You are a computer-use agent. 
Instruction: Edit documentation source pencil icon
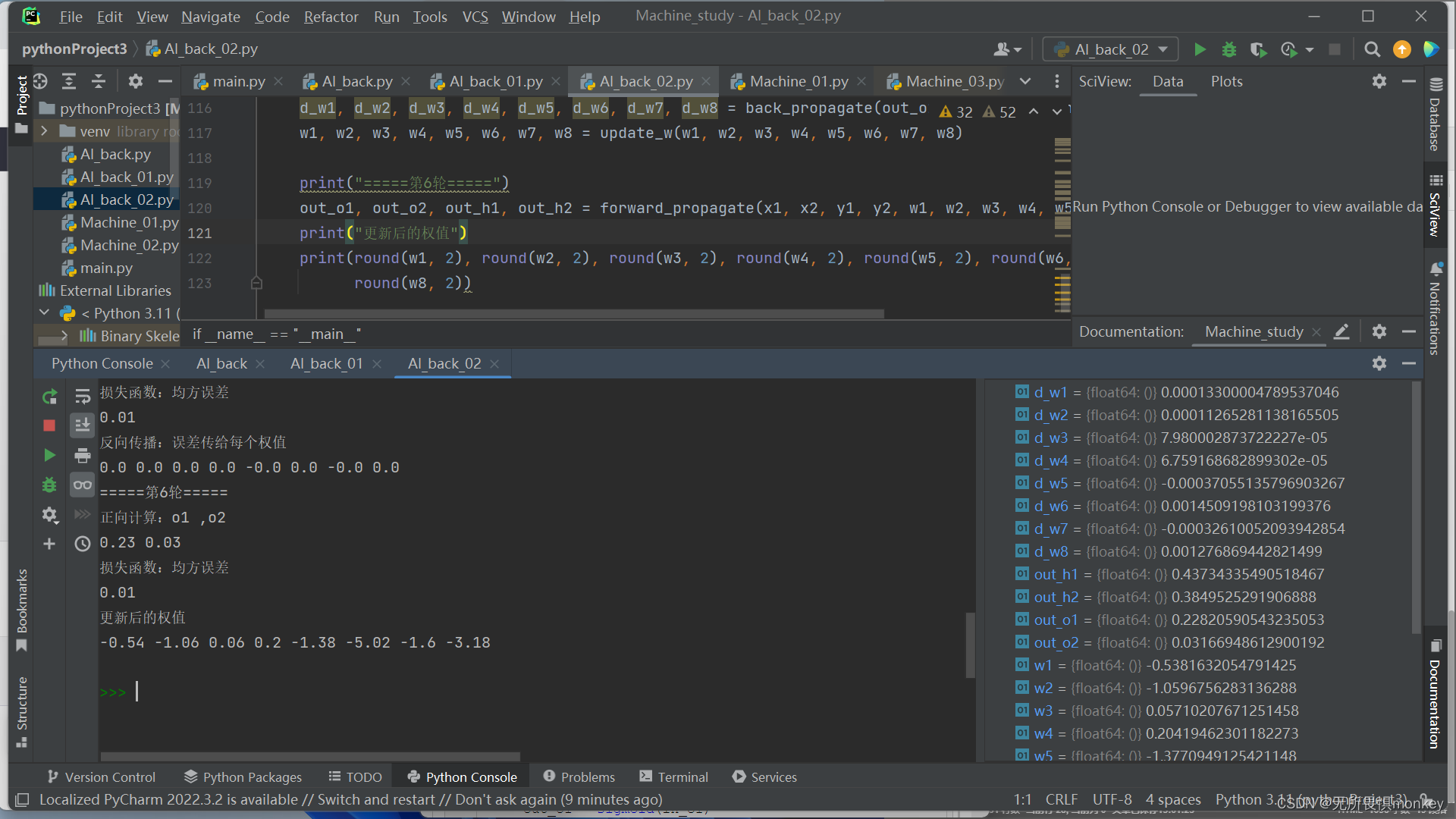point(1341,331)
